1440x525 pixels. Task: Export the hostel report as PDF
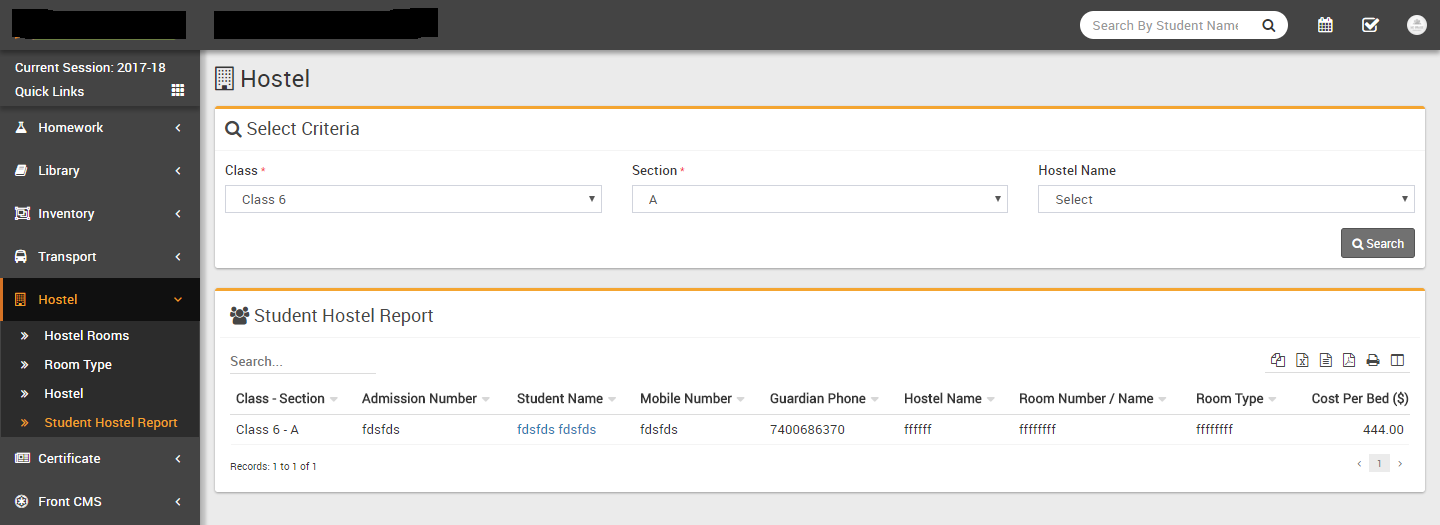(x=1349, y=361)
